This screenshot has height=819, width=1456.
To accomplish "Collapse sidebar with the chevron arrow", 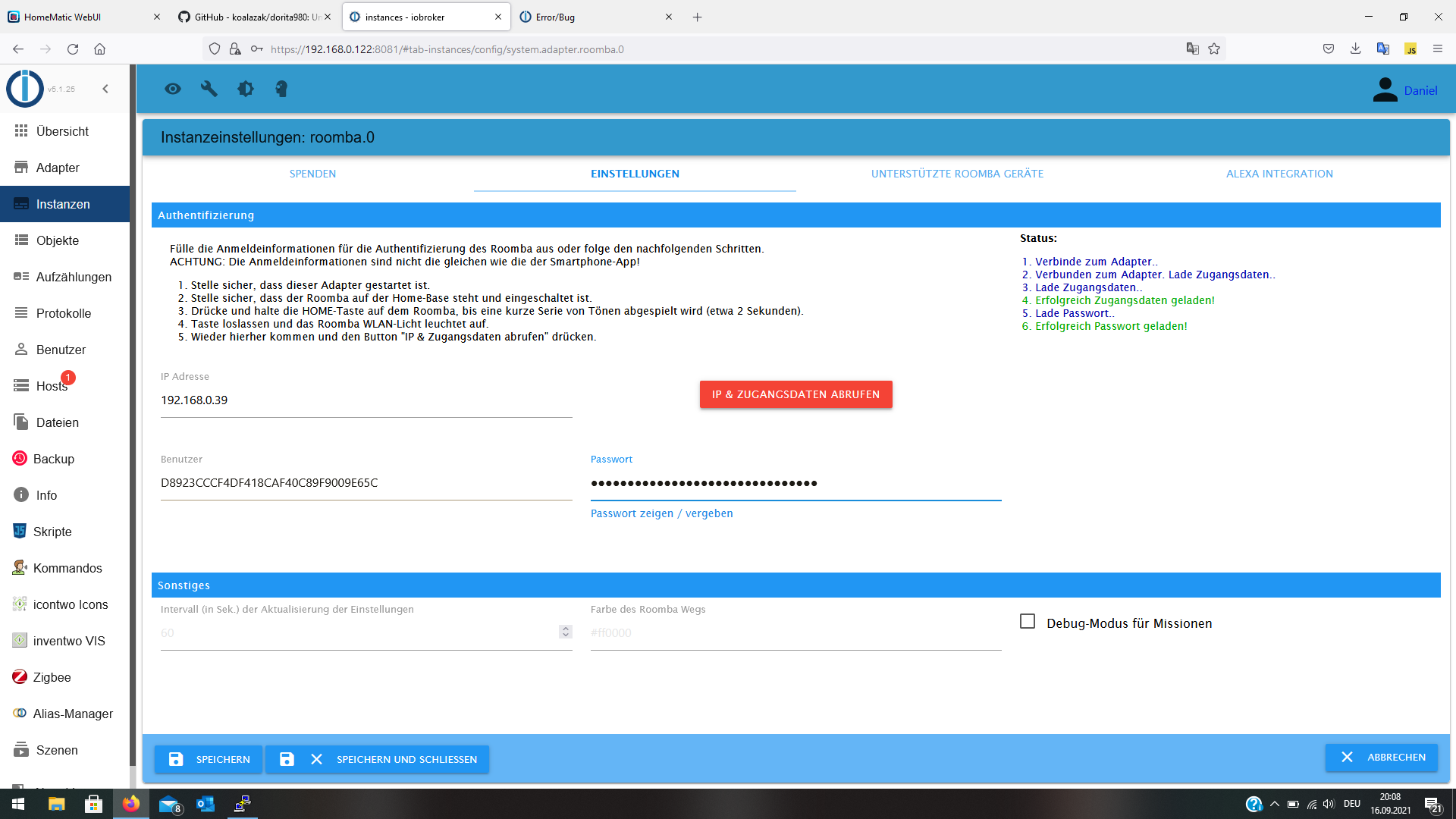I will [105, 89].
